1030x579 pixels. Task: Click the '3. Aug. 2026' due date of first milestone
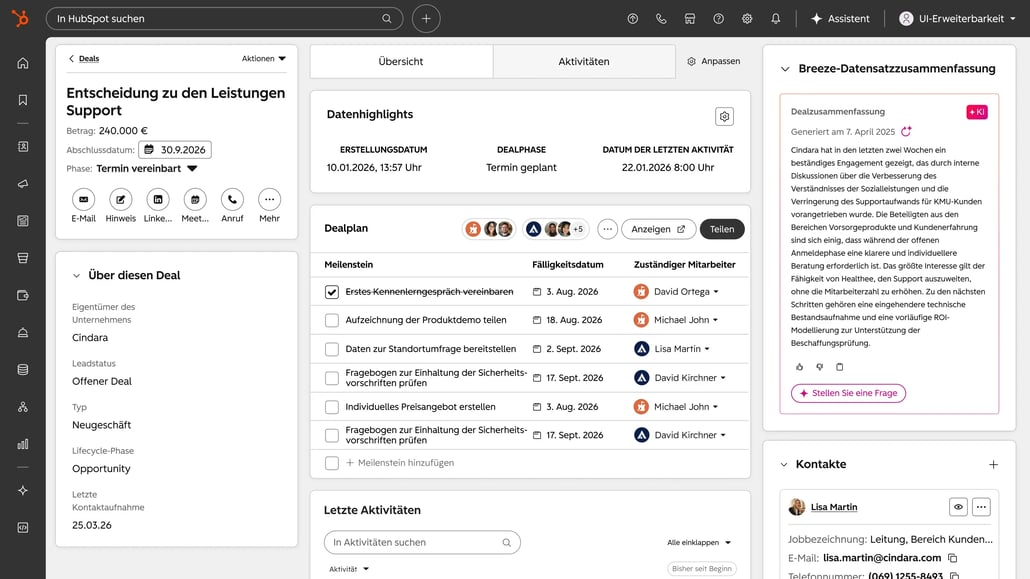[566, 292]
